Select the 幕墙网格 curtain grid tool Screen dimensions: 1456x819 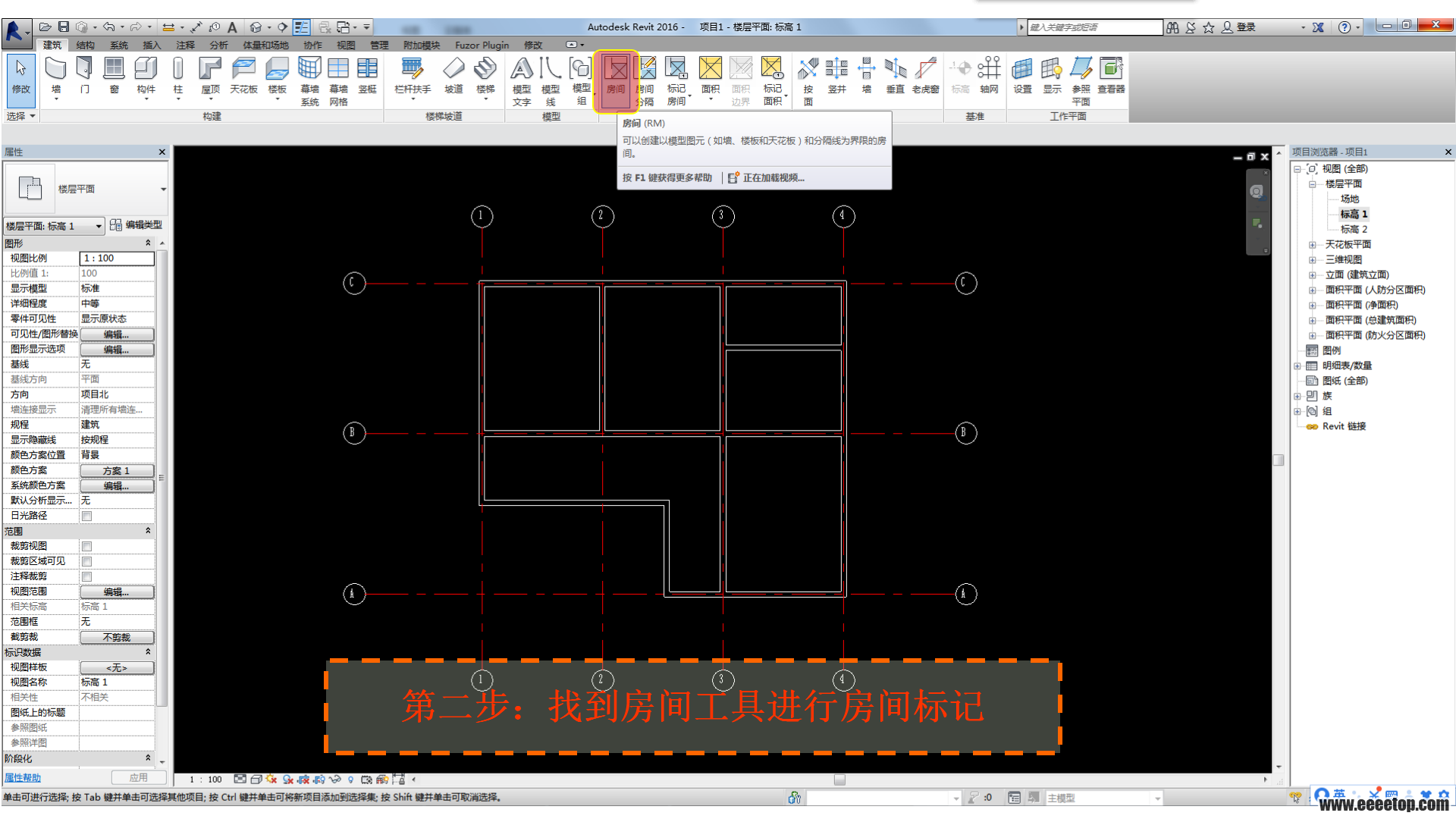[x=338, y=80]
